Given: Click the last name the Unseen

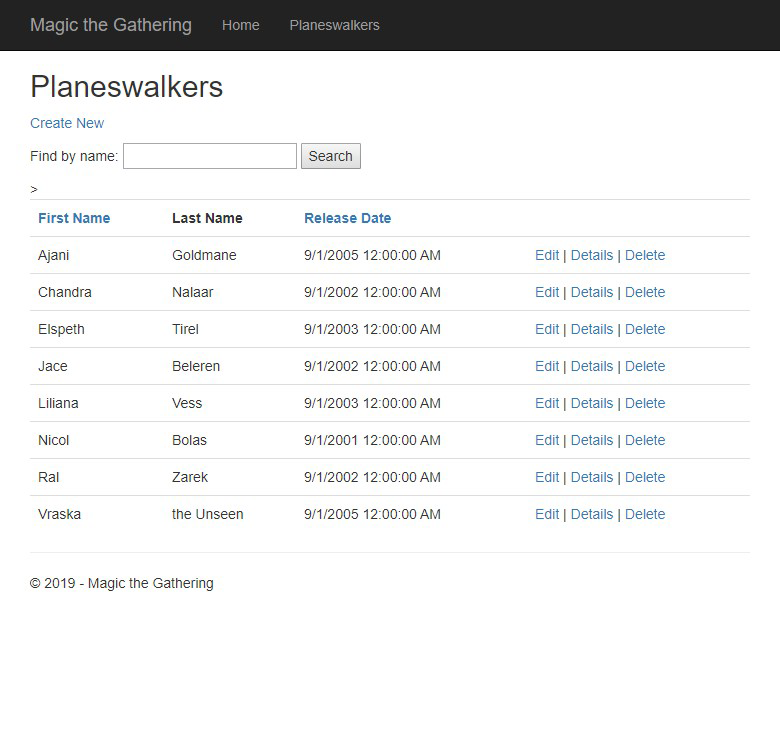Looking at the screenshot, I should pos(207,514).
